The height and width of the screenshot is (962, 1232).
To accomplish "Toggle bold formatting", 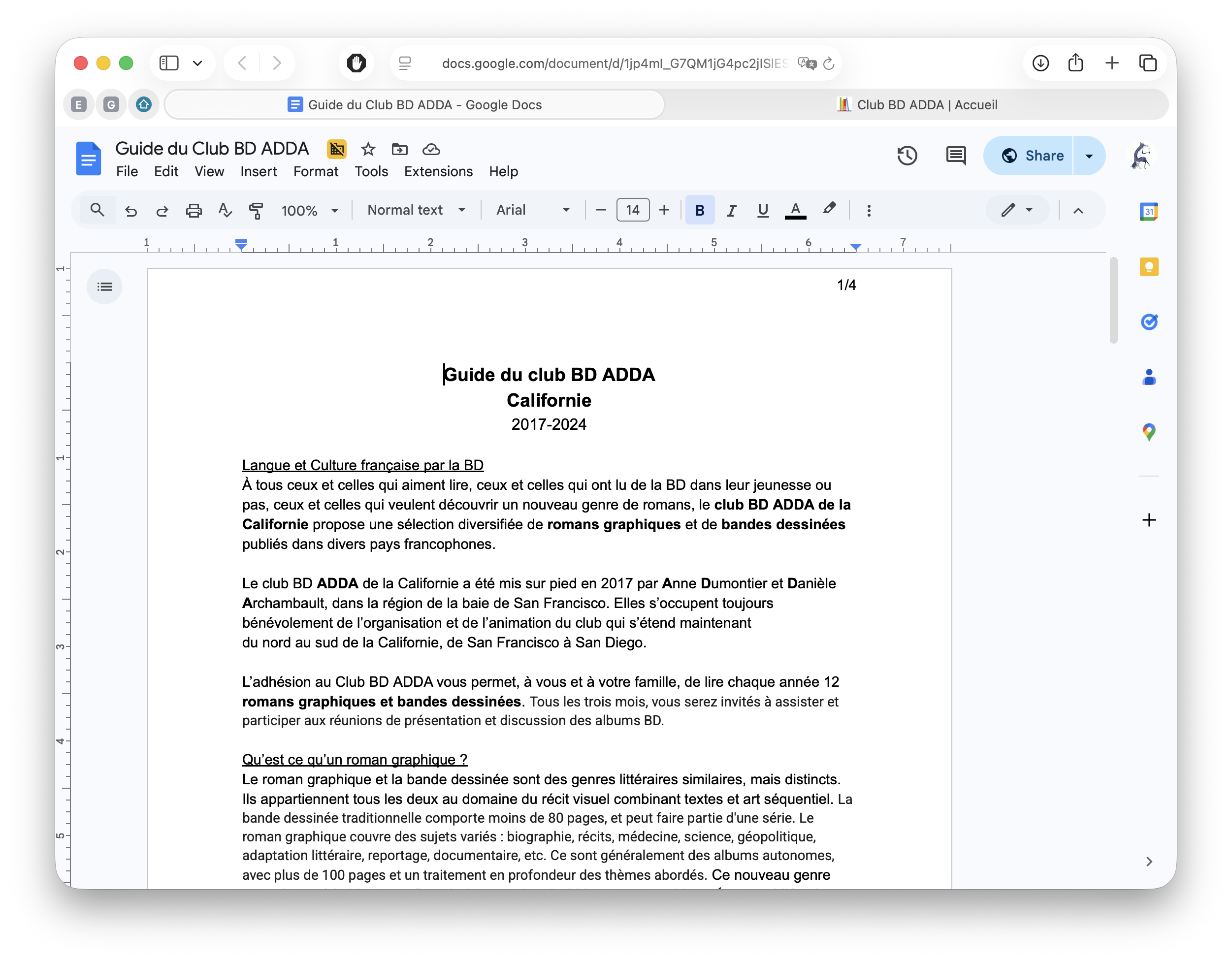I will (x=700, y=210).
